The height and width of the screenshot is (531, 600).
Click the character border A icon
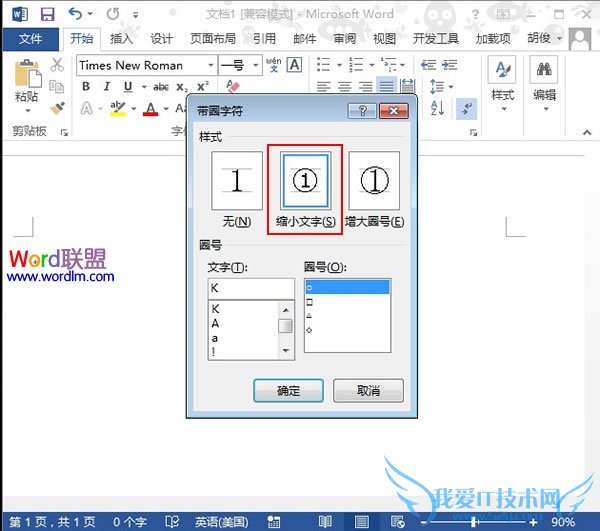tap(295, 65)
